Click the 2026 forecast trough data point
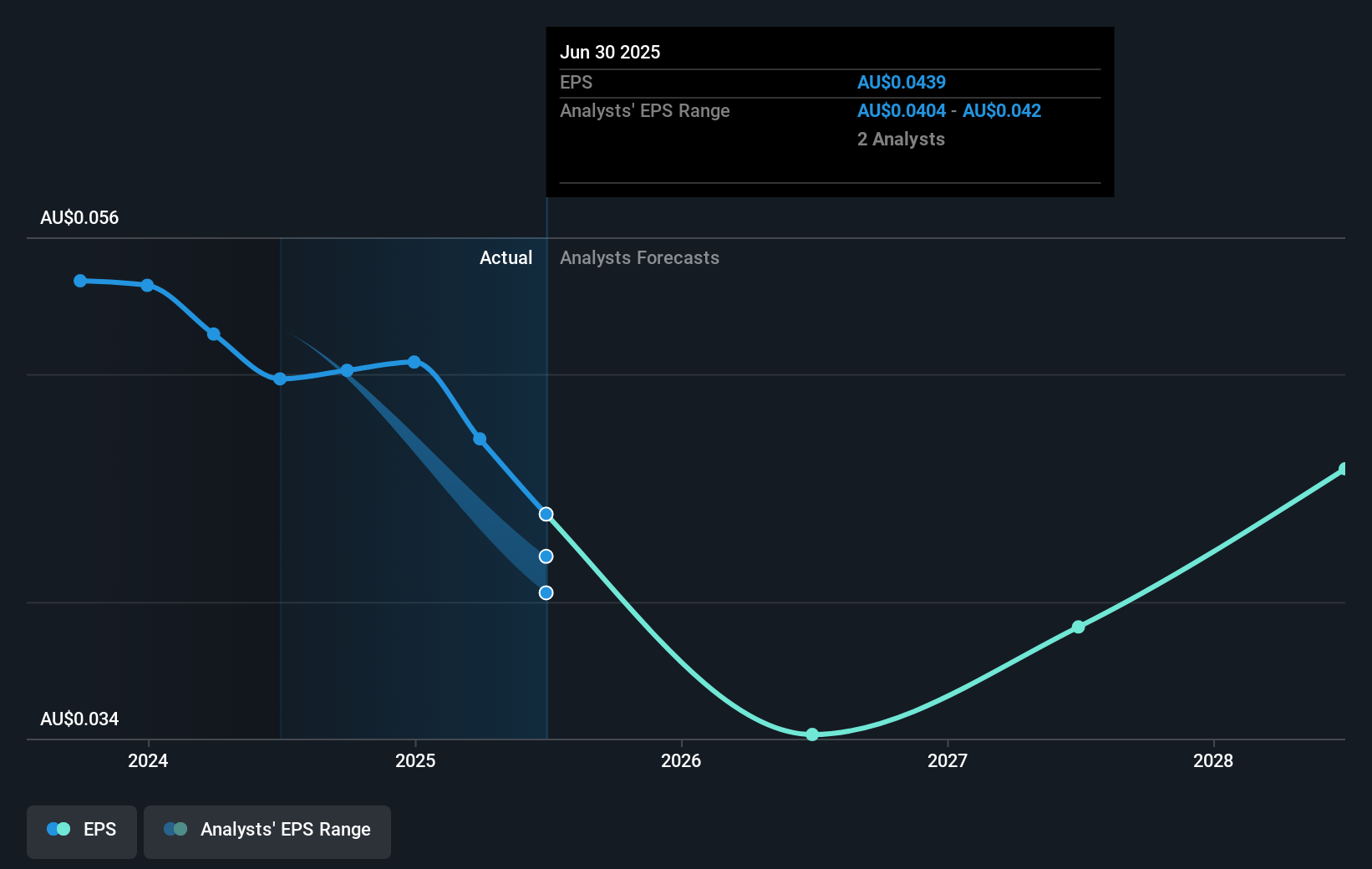1372x869 pixels. (811, 734)
